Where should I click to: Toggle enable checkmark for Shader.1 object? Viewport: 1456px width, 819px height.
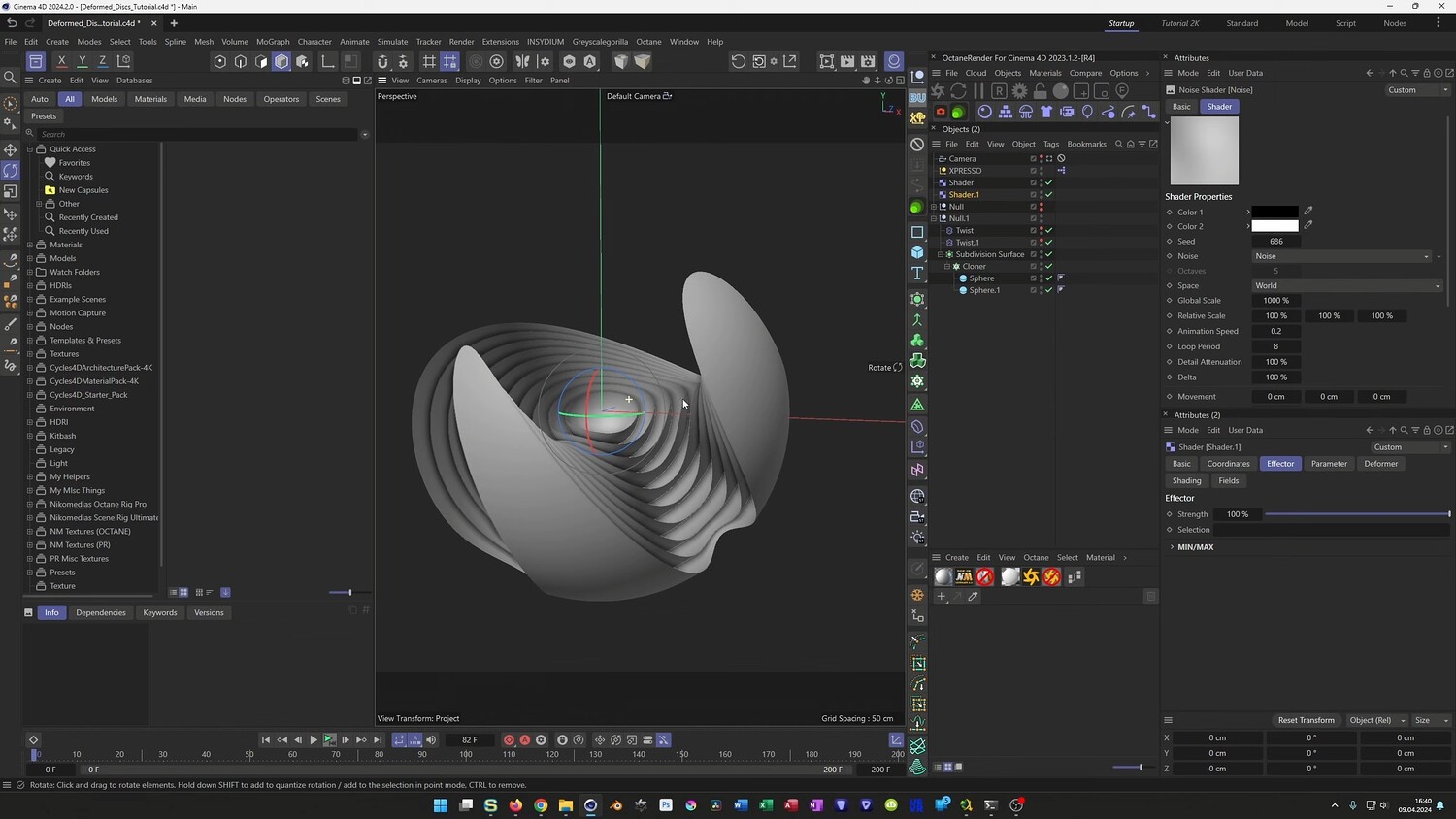coord(1048,194)
